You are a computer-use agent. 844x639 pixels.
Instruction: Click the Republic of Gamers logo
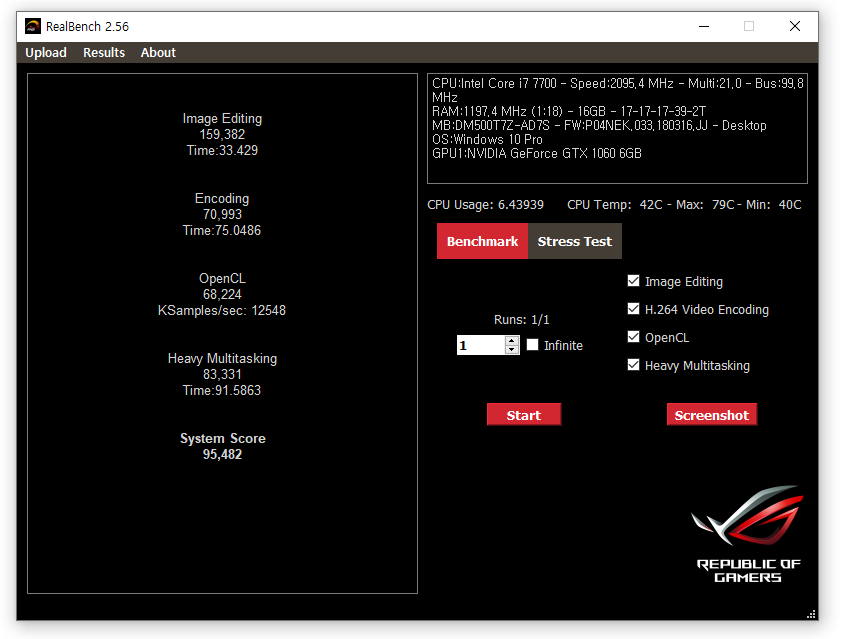tap(748, 533)
